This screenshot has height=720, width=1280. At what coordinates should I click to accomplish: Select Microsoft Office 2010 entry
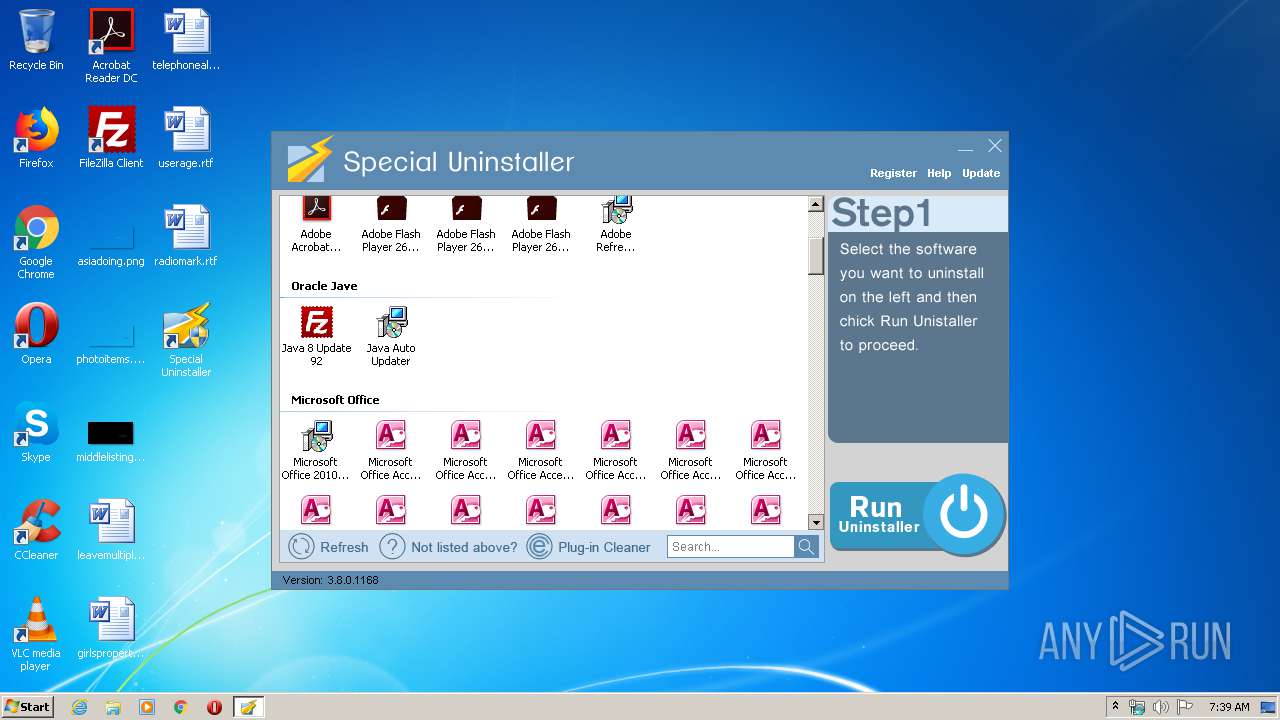pyautogui.click(x=316, y=451)
